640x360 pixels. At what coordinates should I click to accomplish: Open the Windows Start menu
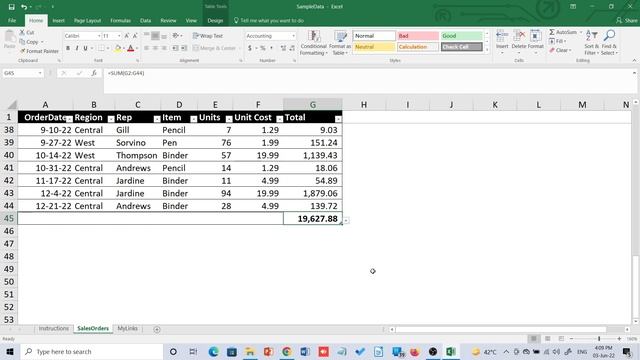(x=10, y=351)
